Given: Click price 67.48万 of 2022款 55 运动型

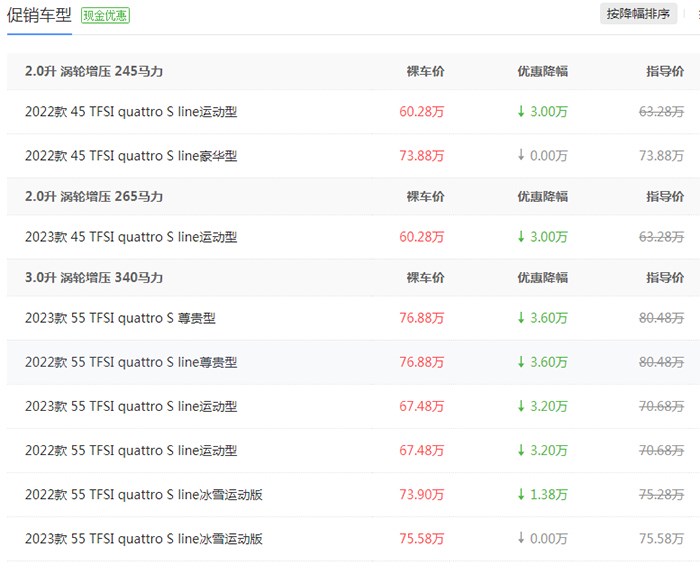Looking at the screenshot, I should click(x=422, y=450).
